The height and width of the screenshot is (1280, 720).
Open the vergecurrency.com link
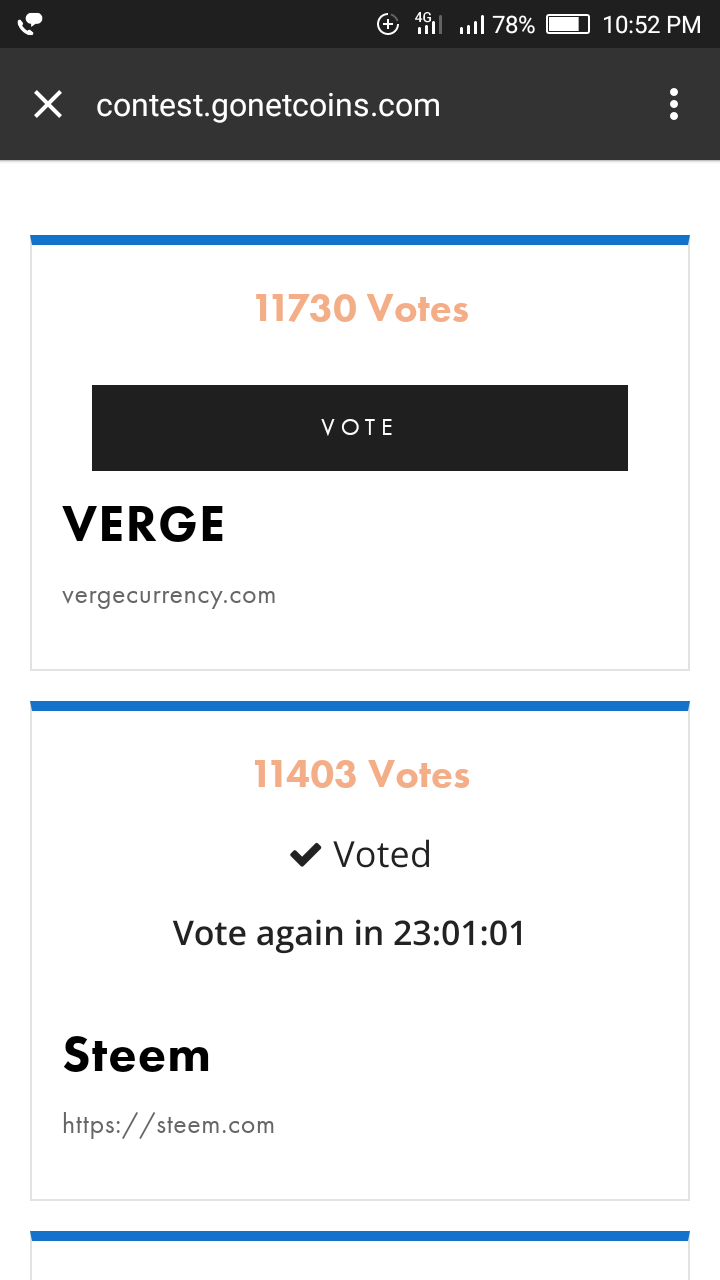169,596
